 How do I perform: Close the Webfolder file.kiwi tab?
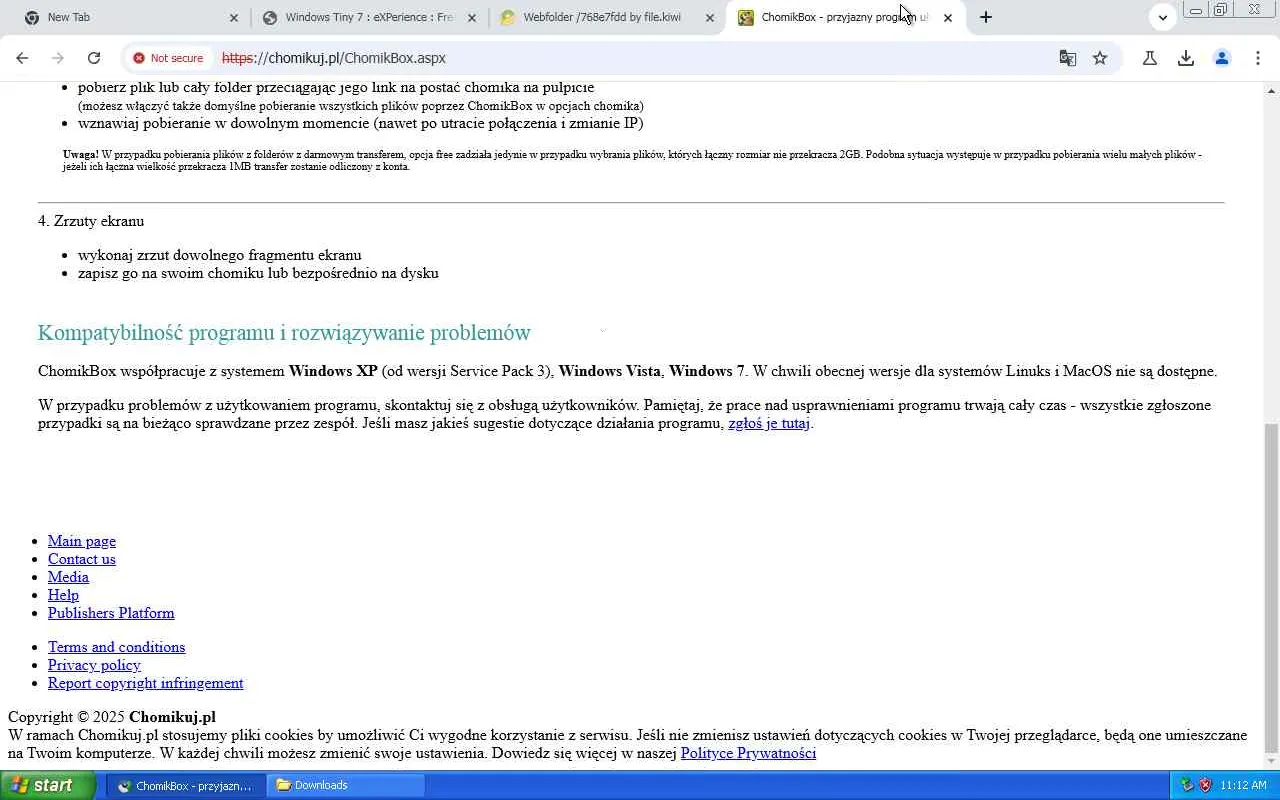pyautogui.click(x=710, y=18)
